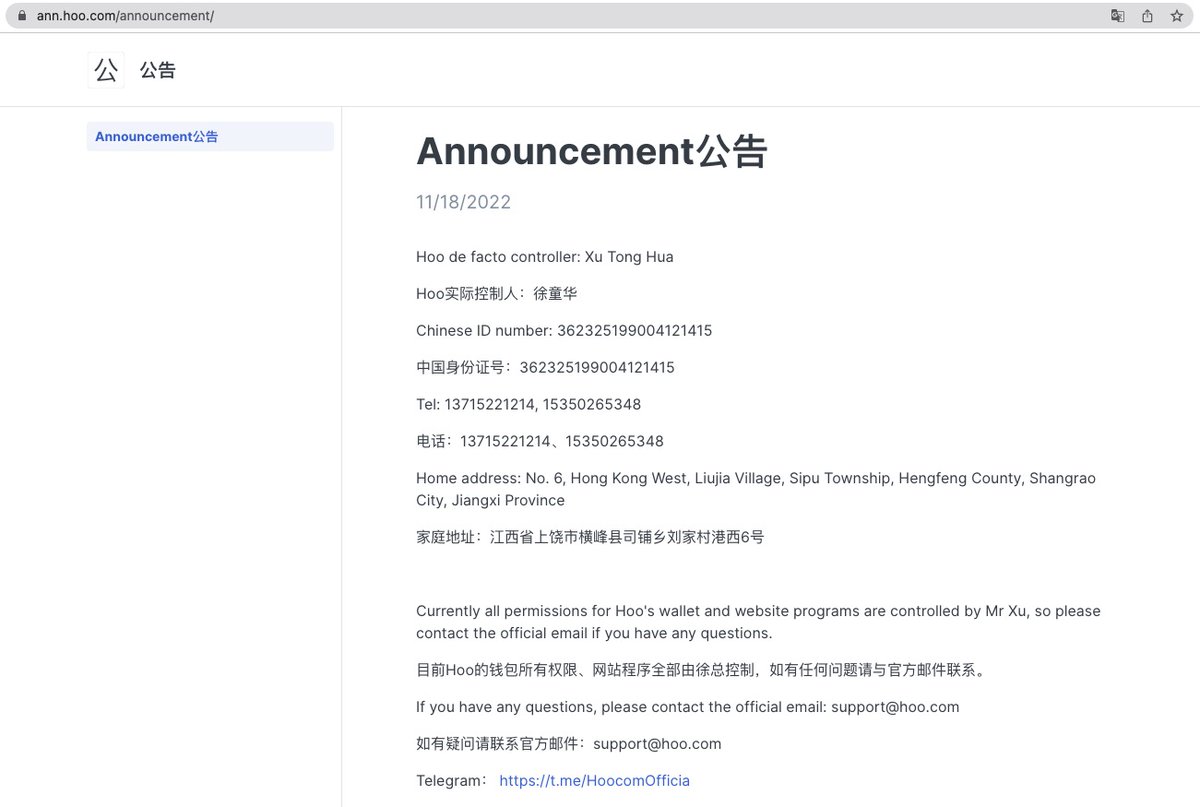Image resolution: width=1200 pixels, height=807 pixels.
Task: Click the 'Home address' paragraph
Action: [756, 489]
